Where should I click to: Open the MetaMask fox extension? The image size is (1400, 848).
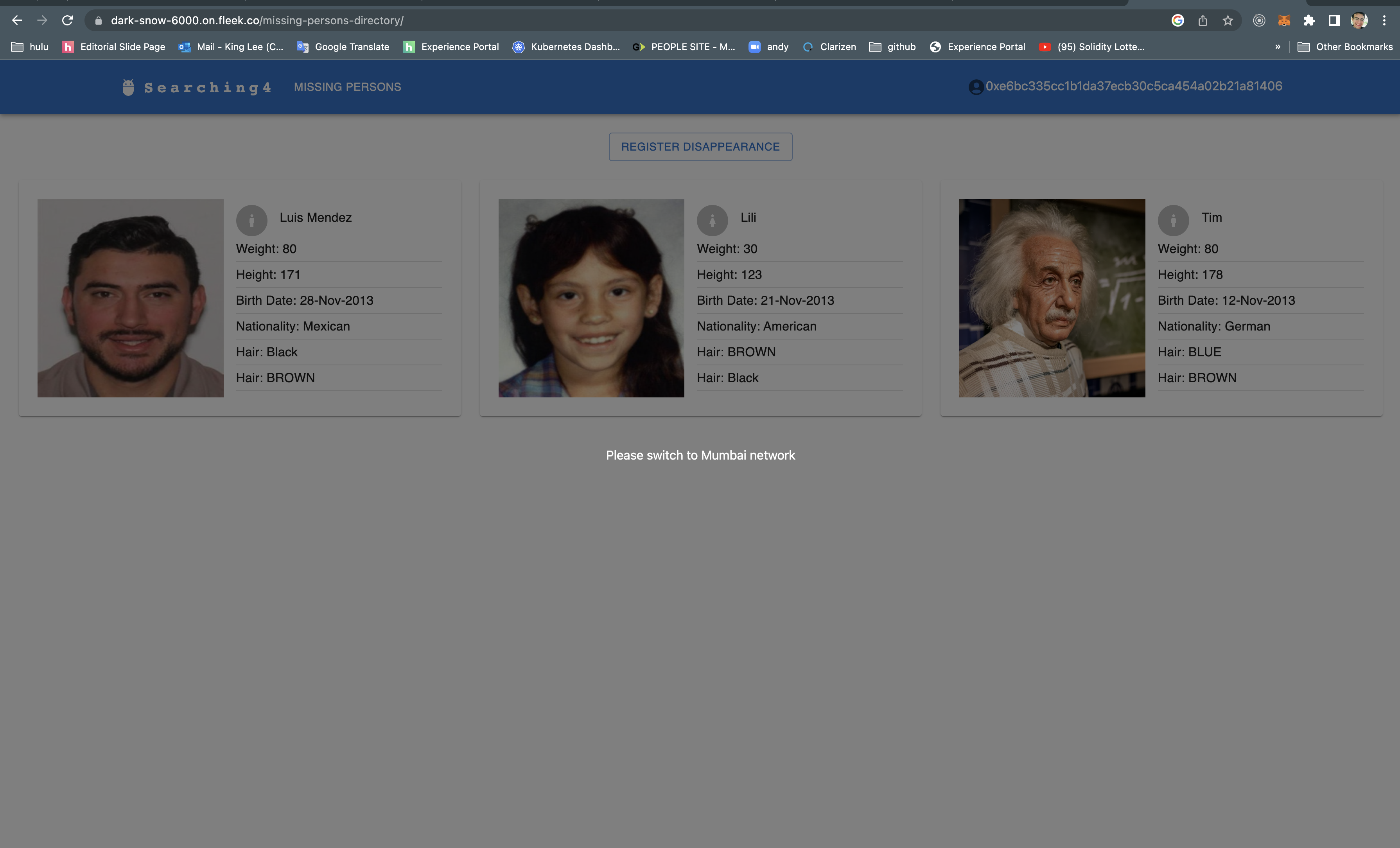coord(1284,20)
